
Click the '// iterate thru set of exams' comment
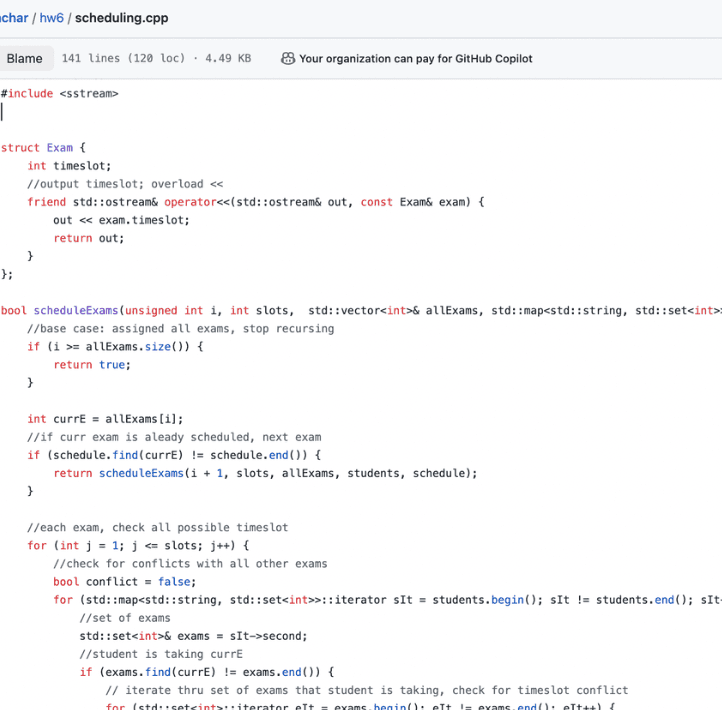pos(367,690)
